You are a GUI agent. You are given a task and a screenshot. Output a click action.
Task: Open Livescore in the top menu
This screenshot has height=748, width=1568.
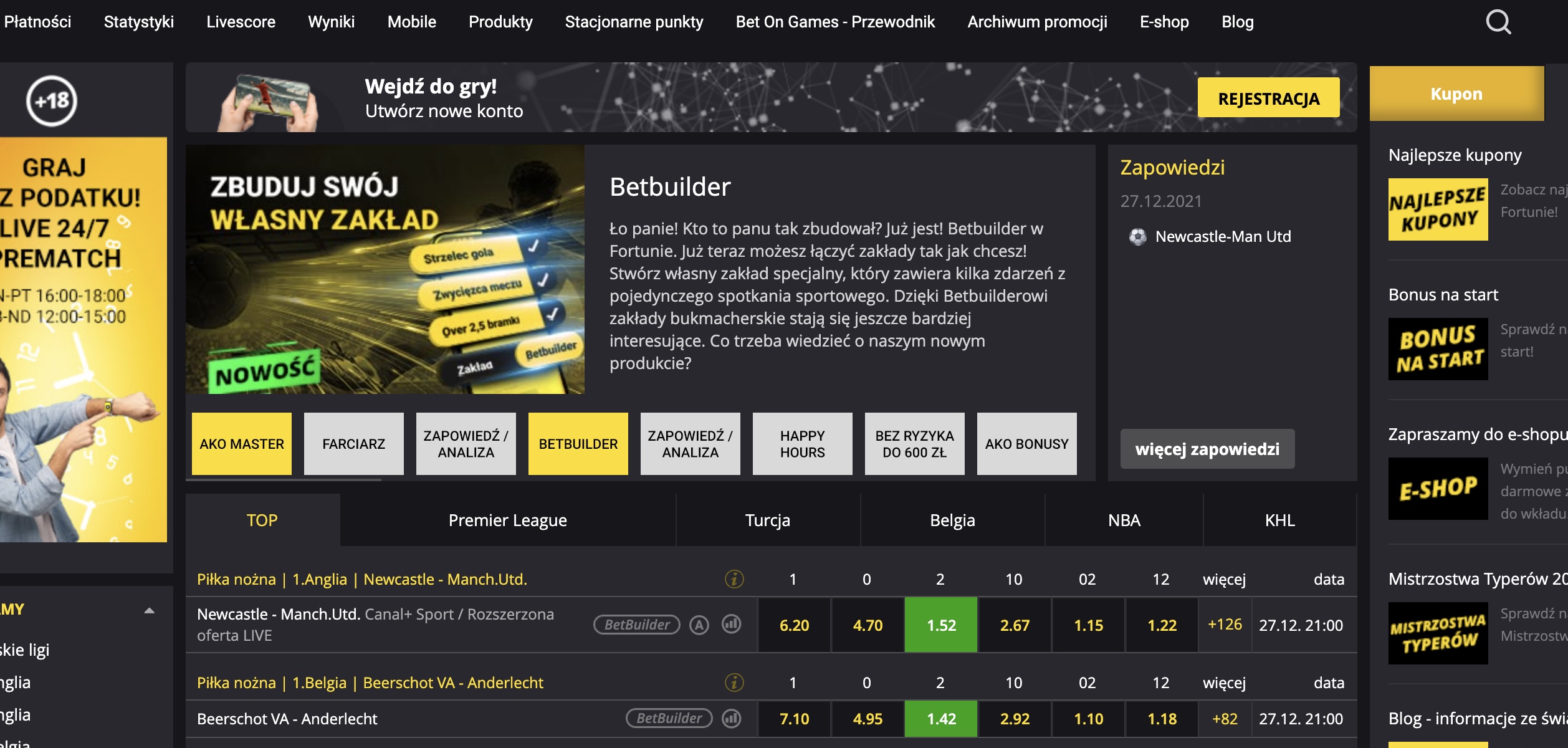click(241, 22)
